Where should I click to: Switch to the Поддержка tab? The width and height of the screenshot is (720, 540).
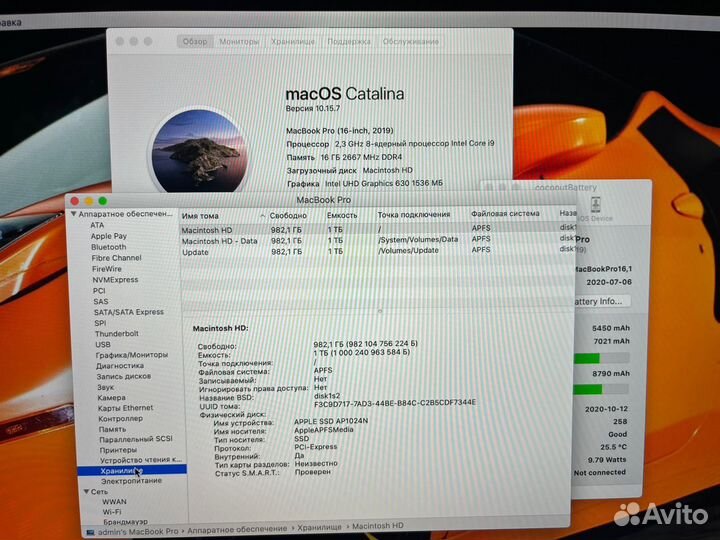point(349,42)
